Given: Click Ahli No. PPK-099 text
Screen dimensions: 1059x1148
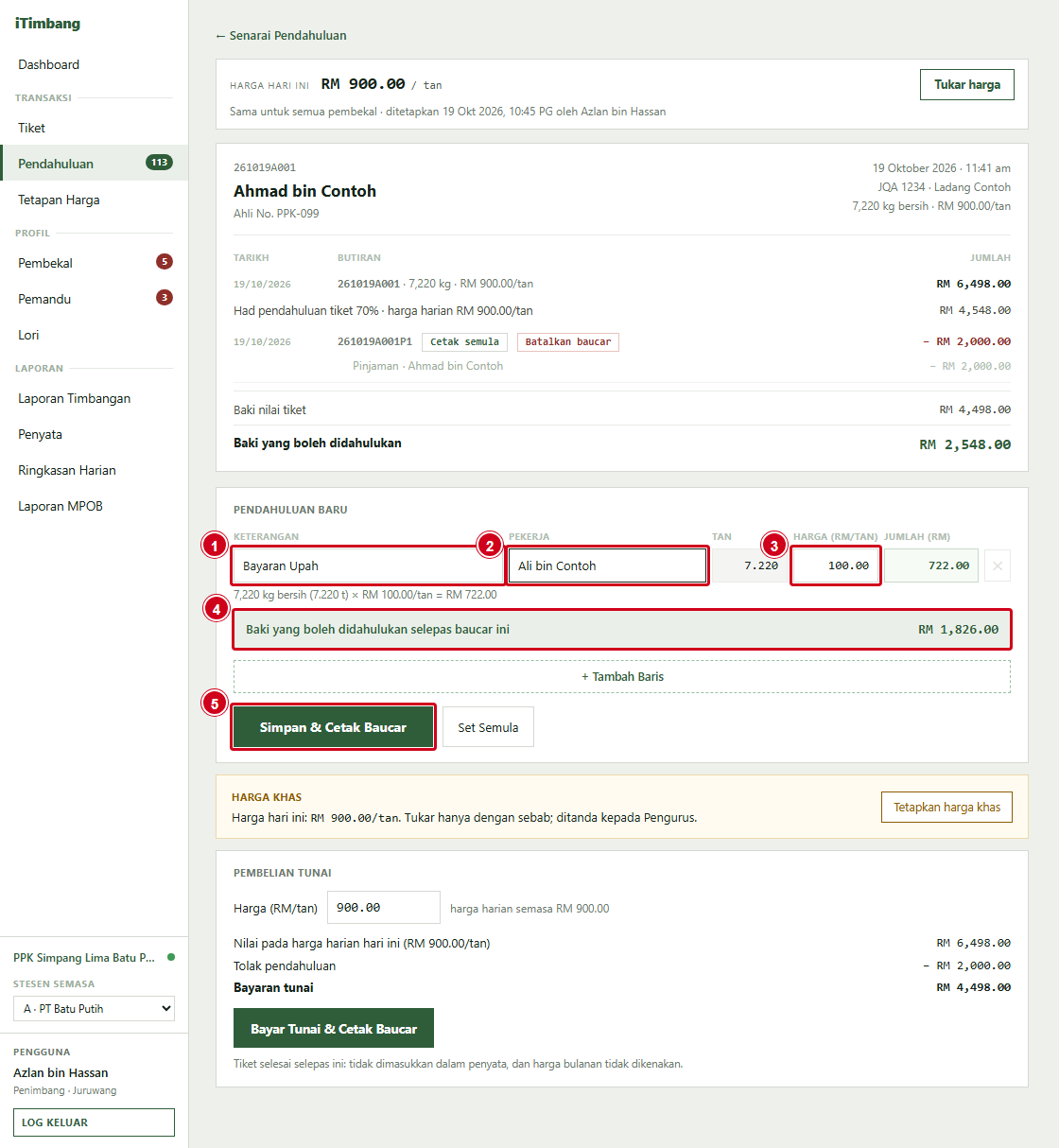Looking at the screenshot, I should (276, 214).
